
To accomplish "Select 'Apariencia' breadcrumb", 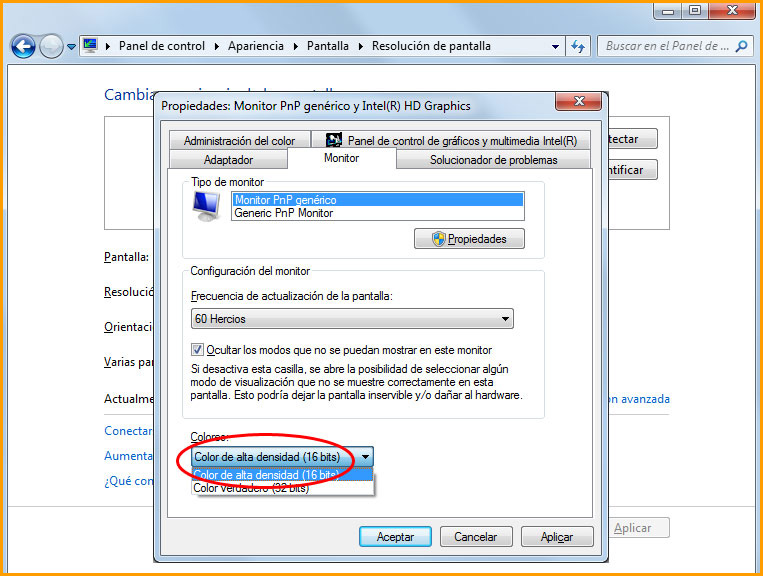I will [256, 46].
